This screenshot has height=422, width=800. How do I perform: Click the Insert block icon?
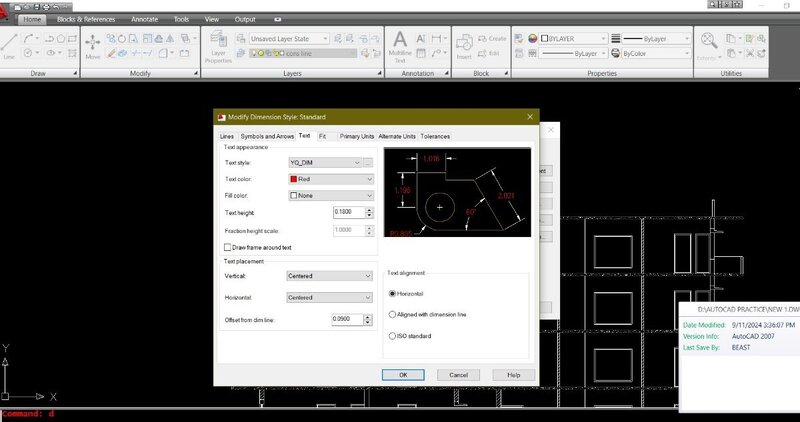(466, 44)
